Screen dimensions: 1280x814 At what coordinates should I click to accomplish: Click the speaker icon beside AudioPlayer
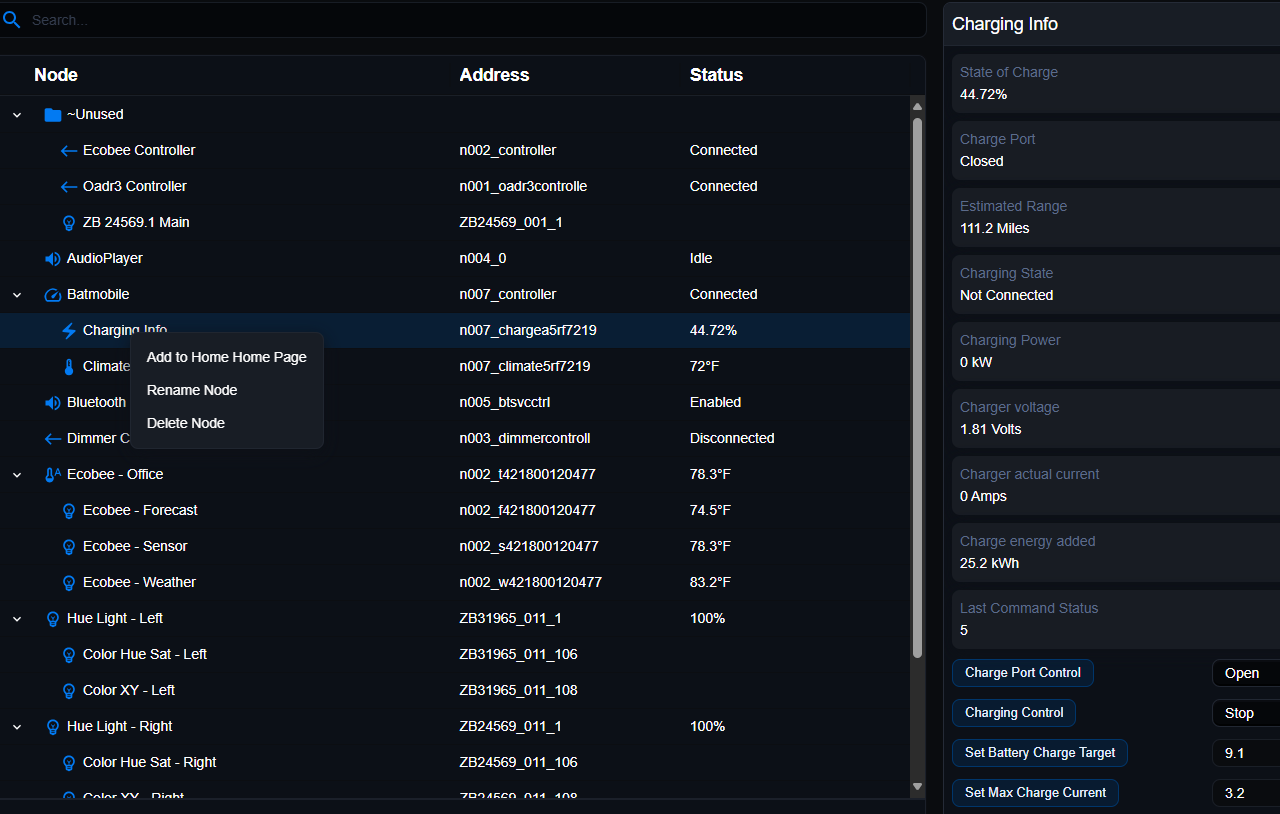pyautogui.click(x=52, y=258)
